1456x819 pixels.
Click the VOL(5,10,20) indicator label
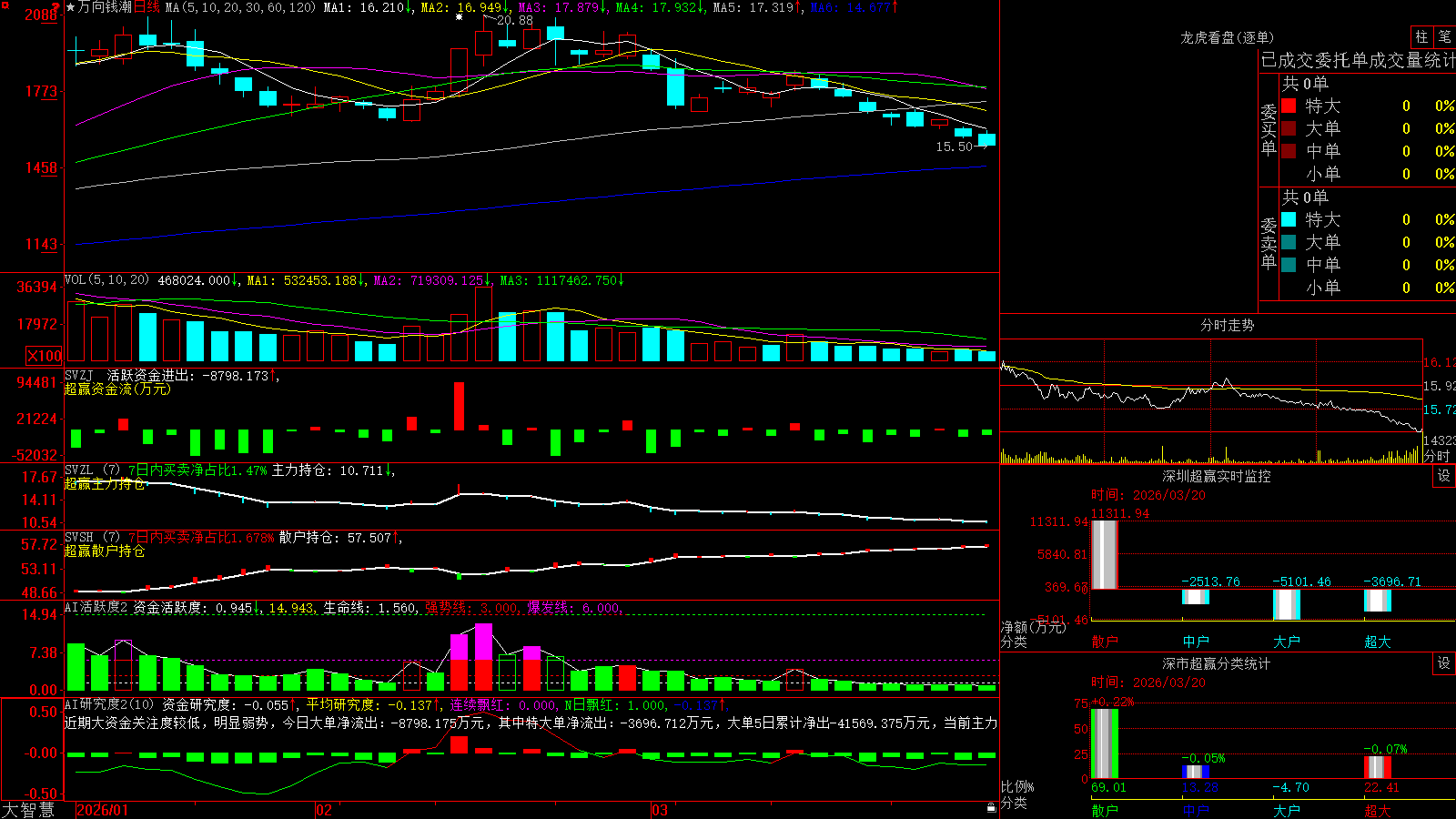click(106, 280)
